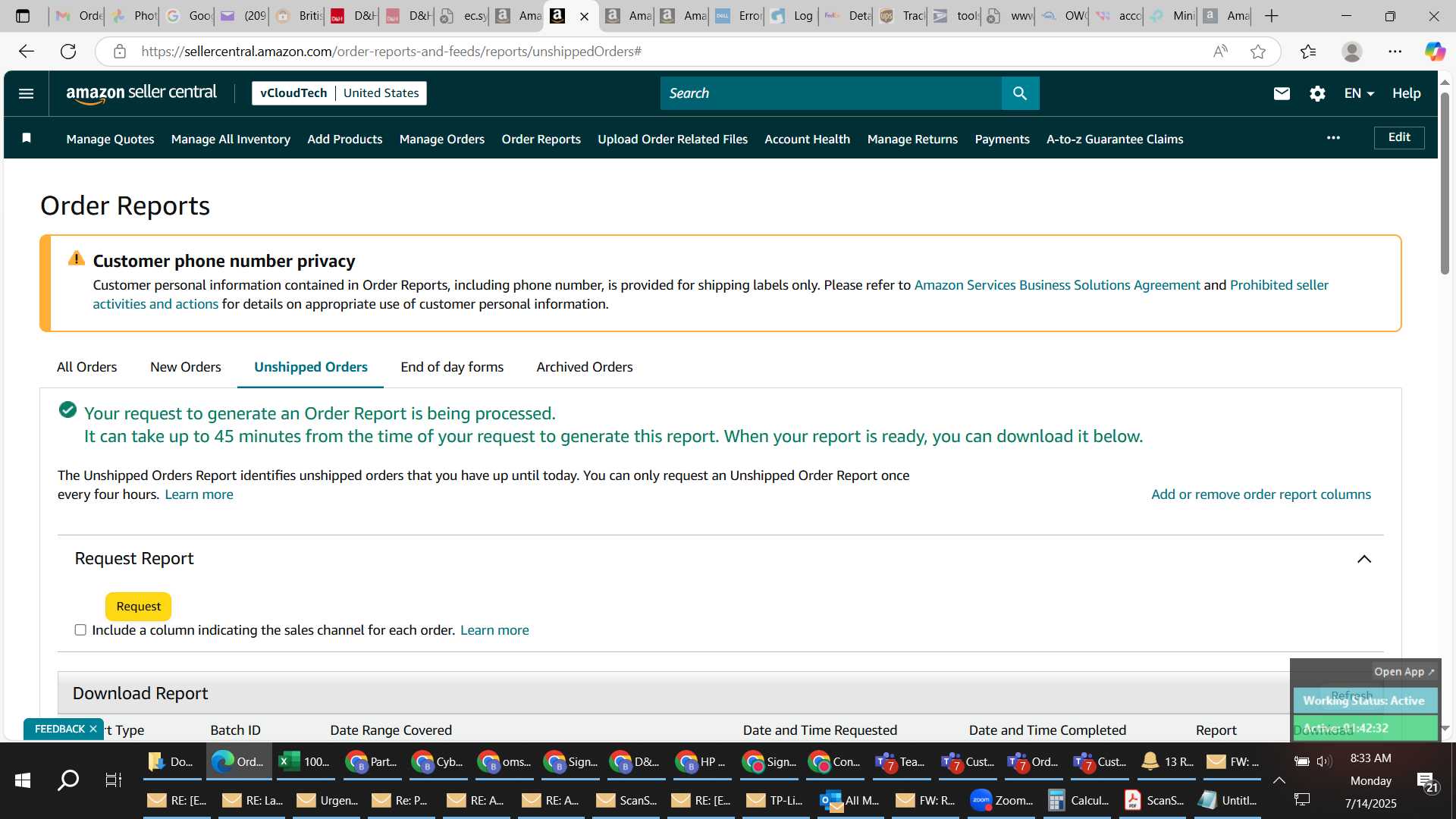Click the page vertical scrollbar thumb
The image size is (1456, 819).
coord(1445,182)
